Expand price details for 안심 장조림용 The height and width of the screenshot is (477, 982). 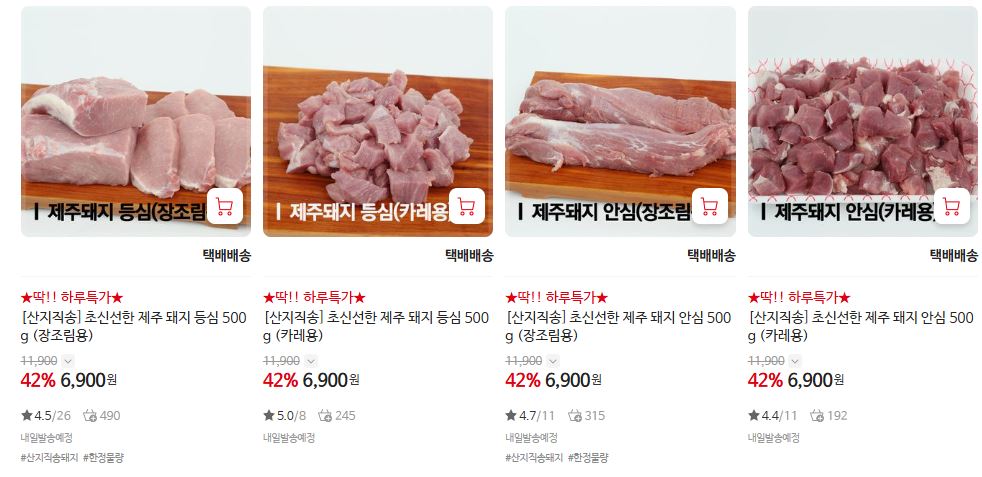coord(553,361)
